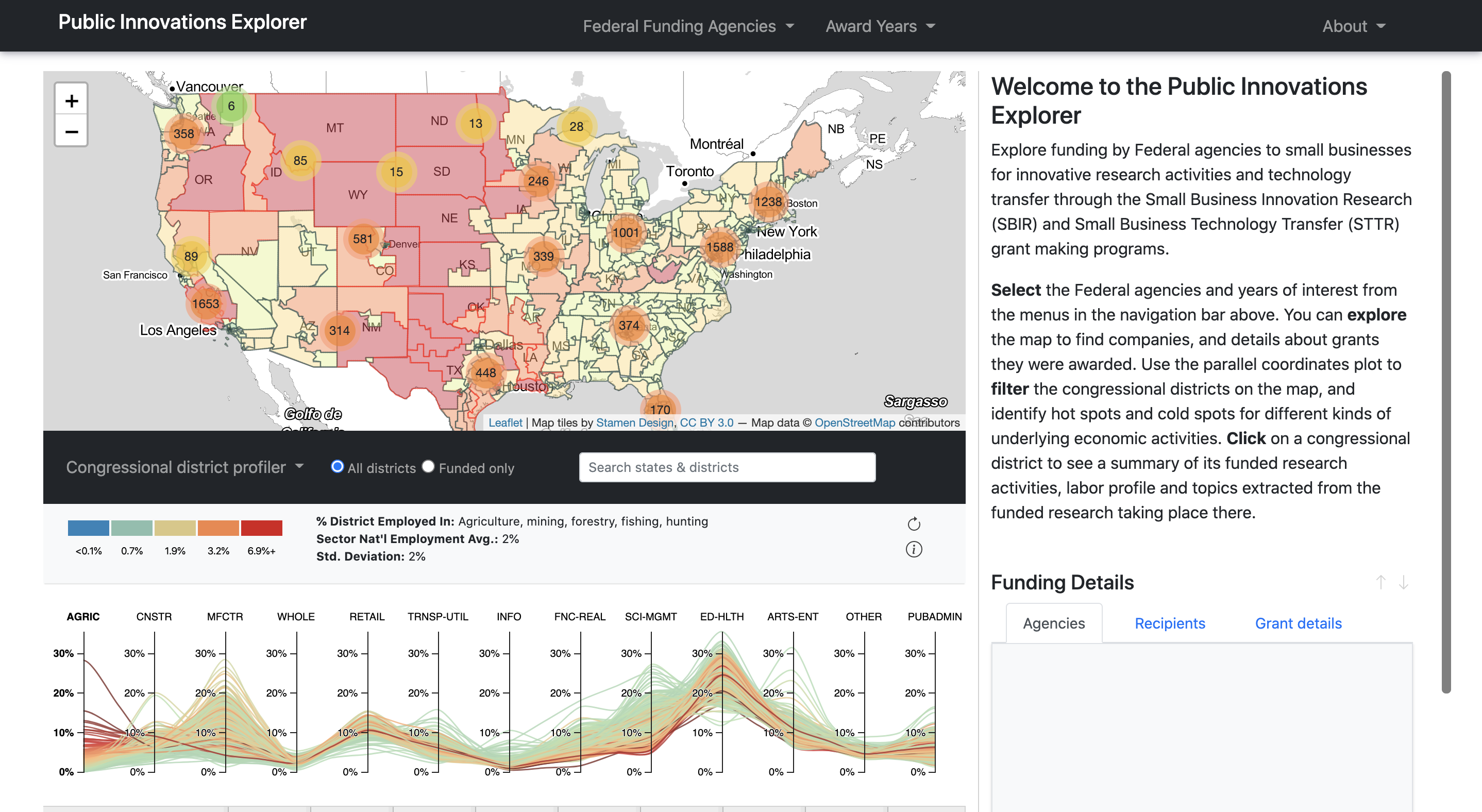This screenshot has width=1482, height=812.
Task: Open the Award Years dropdown
Action: 880,26
